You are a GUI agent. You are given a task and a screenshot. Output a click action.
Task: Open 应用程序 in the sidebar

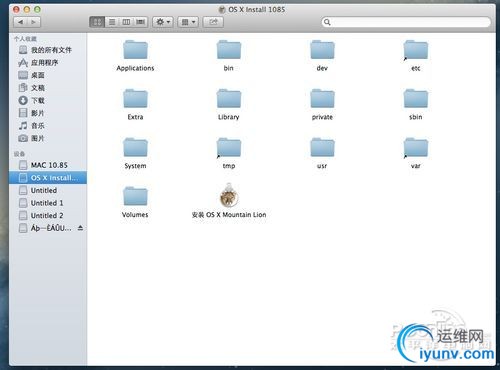pyautogui.click(x=48, y=63)
